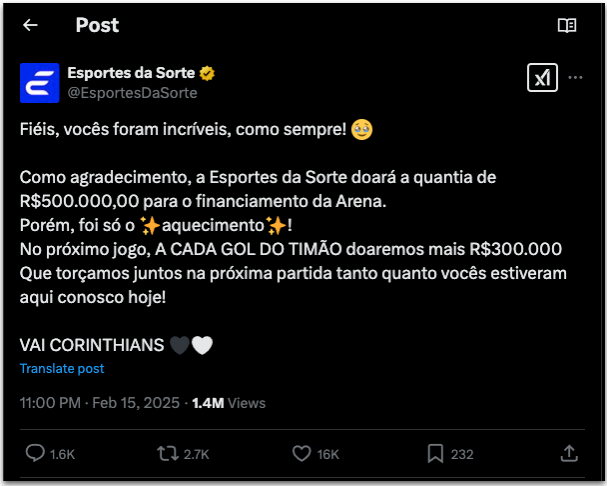607x486 pixels.
Task: Bookmark this post
Action: tap(435, 453)
